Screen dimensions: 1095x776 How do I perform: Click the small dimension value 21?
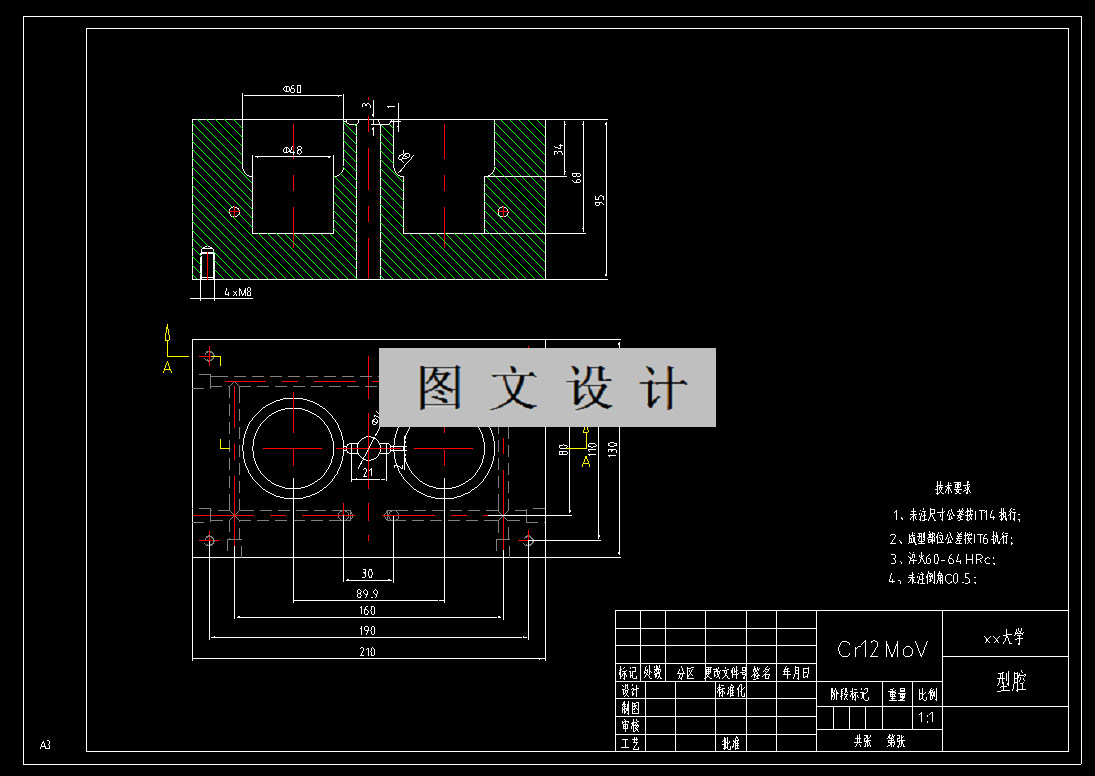click(368, 473)
